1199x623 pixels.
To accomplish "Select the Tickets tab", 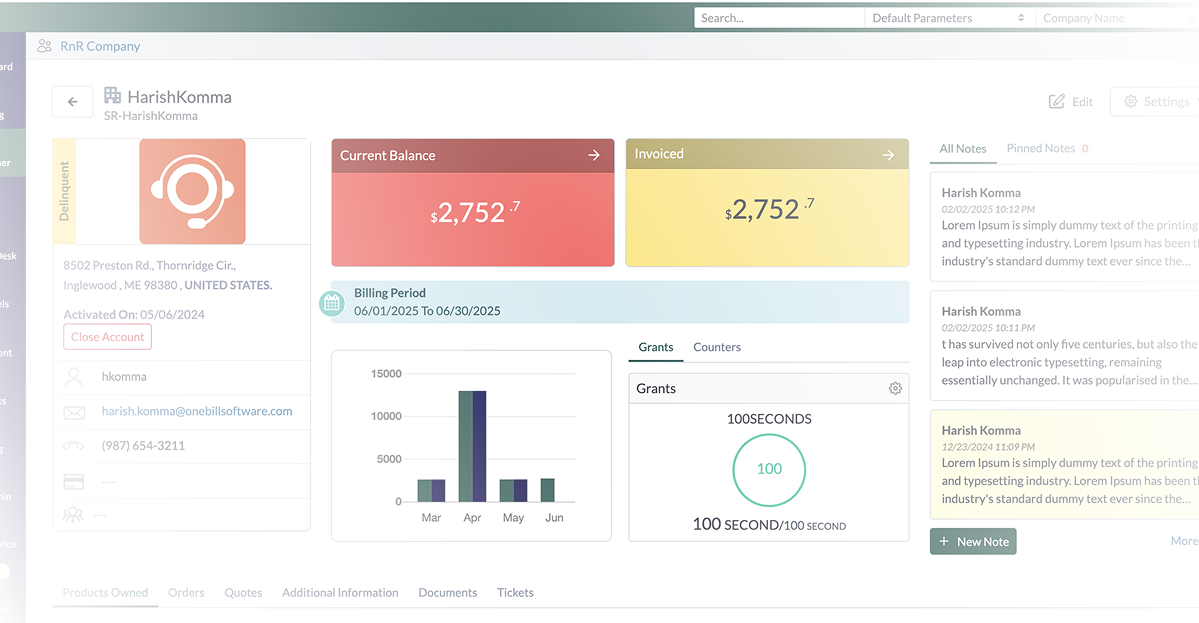I will click(515, 593).
